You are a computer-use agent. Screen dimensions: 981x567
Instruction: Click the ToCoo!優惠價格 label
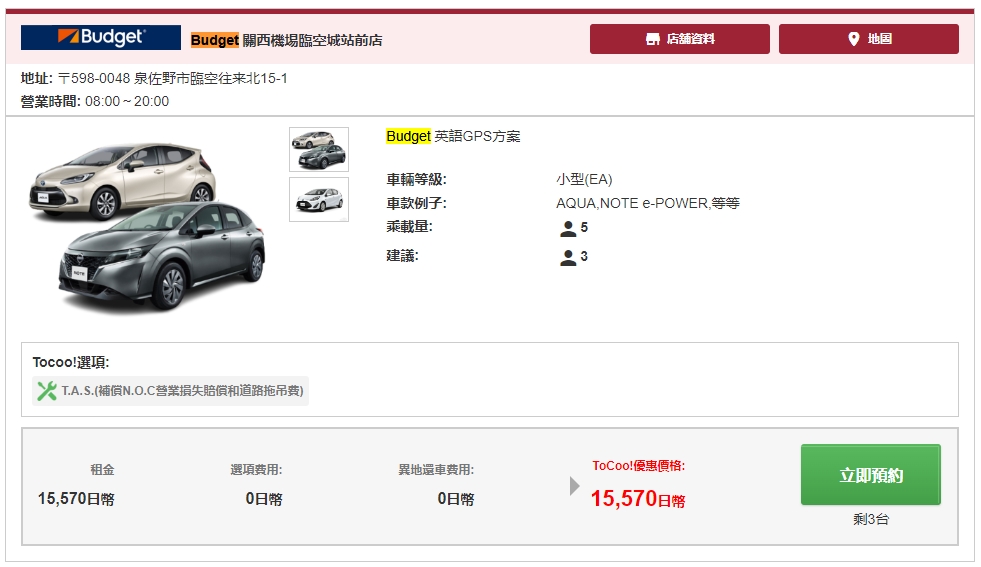(639, 466)
